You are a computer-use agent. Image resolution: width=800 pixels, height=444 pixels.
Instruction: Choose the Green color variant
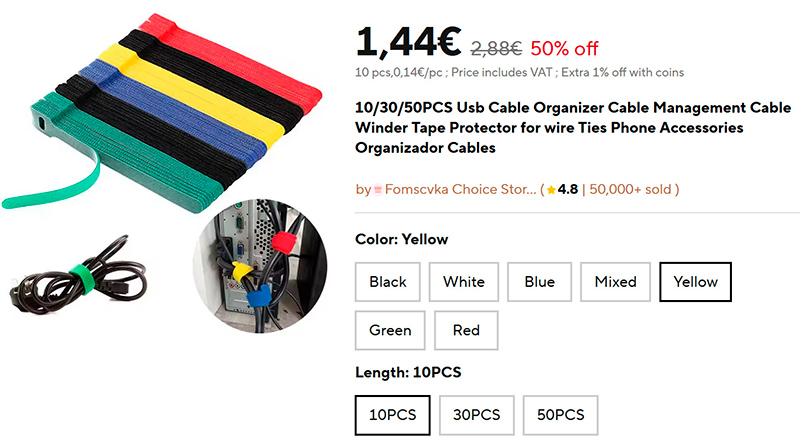tap(390, 330)
